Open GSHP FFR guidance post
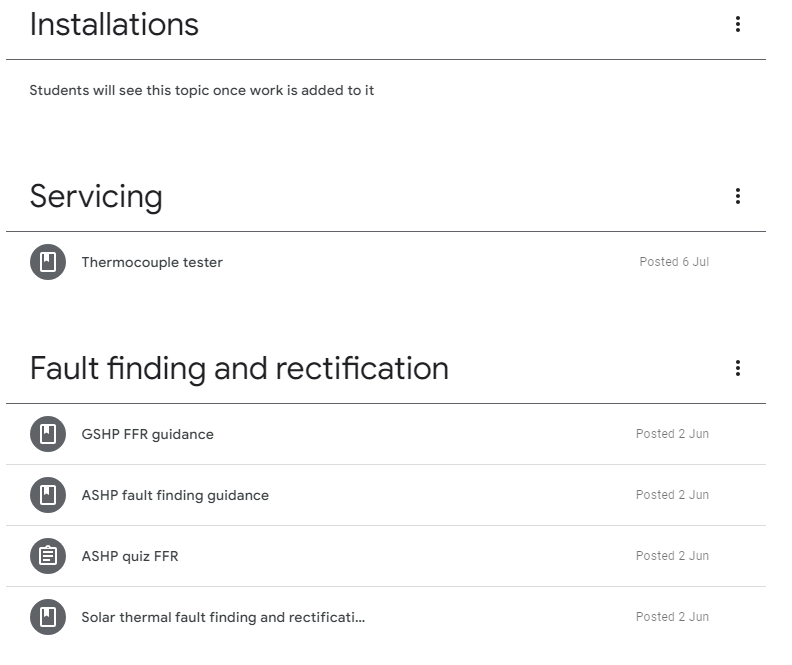 coord(147,434)
